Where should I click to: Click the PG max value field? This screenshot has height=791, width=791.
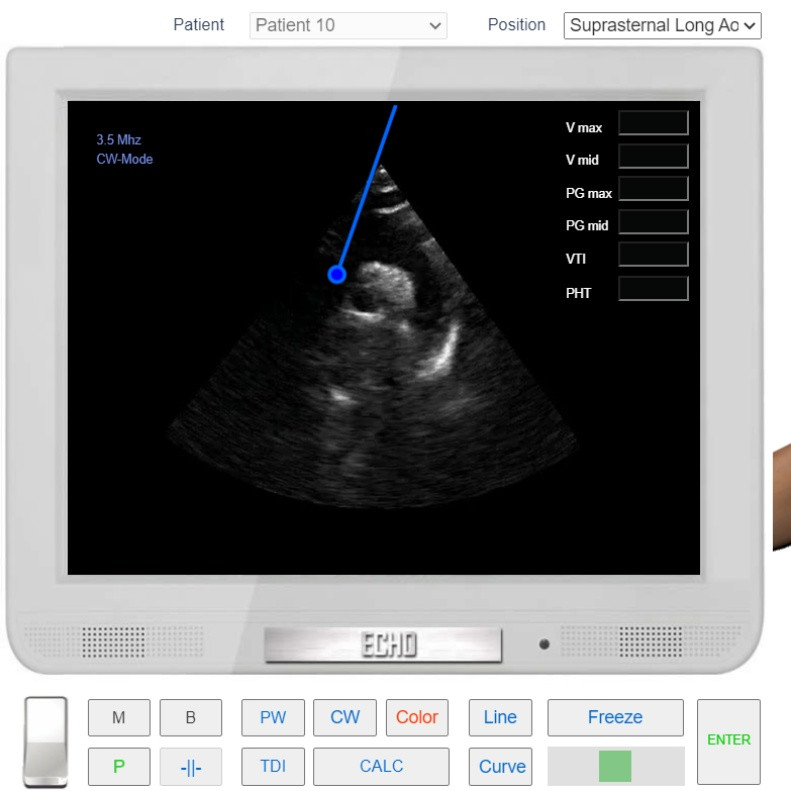653,189
